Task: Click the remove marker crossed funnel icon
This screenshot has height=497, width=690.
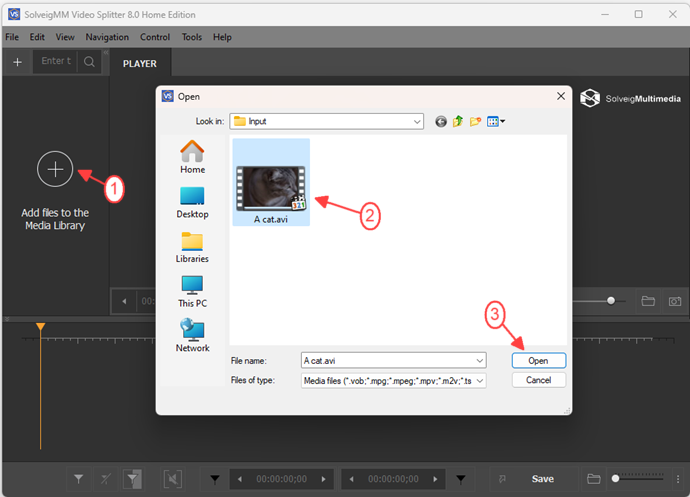Action: (x=106, y=479)
